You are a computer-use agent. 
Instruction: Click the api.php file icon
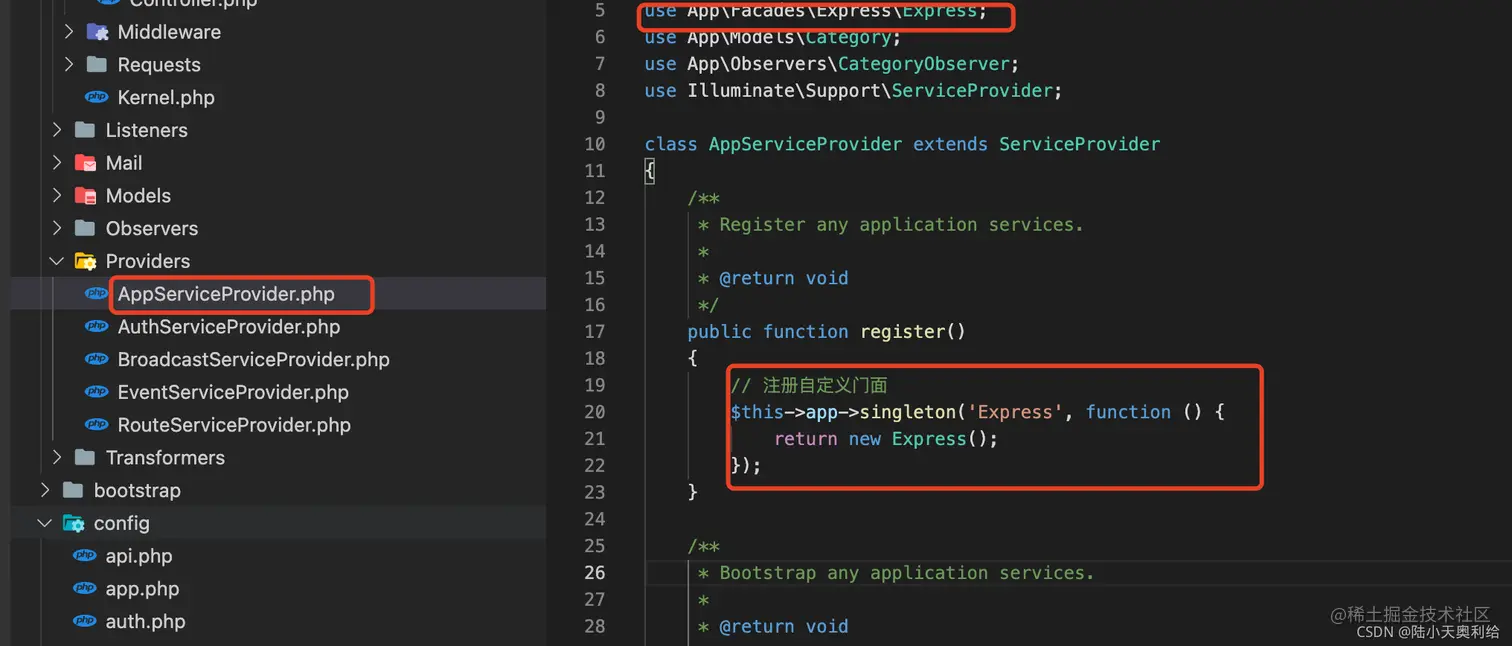(x=85, y=556)
